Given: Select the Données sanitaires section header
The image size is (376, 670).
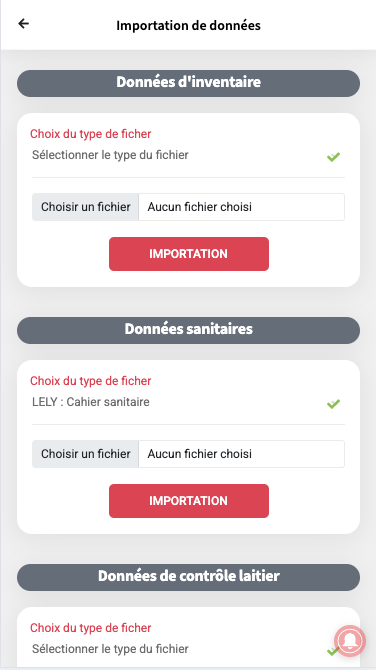Looking at the screenshot, I should tap(188, 330).
